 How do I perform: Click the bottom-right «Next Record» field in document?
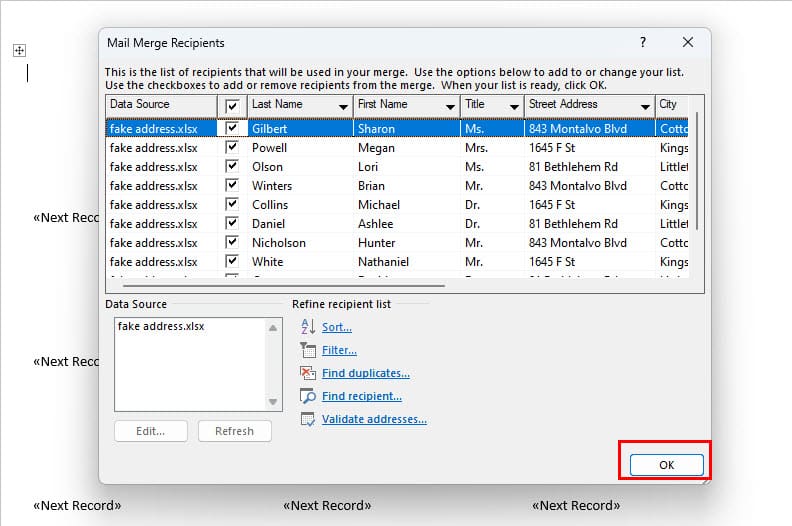click(x=576, y=505)
